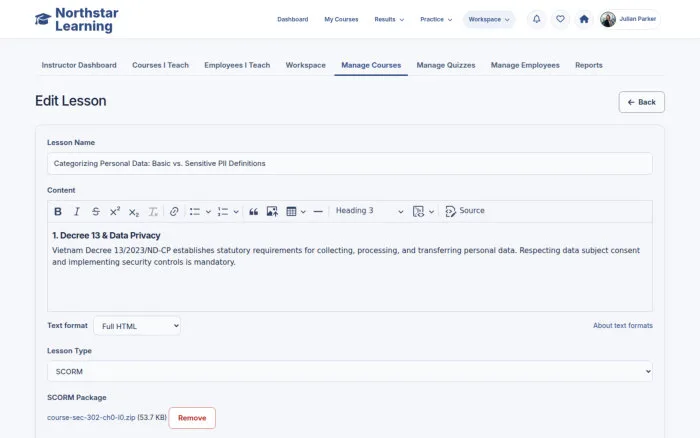Viewport: 700px width, 438px height.
Task: Insert a table in the editor
Action: point(291,212)
